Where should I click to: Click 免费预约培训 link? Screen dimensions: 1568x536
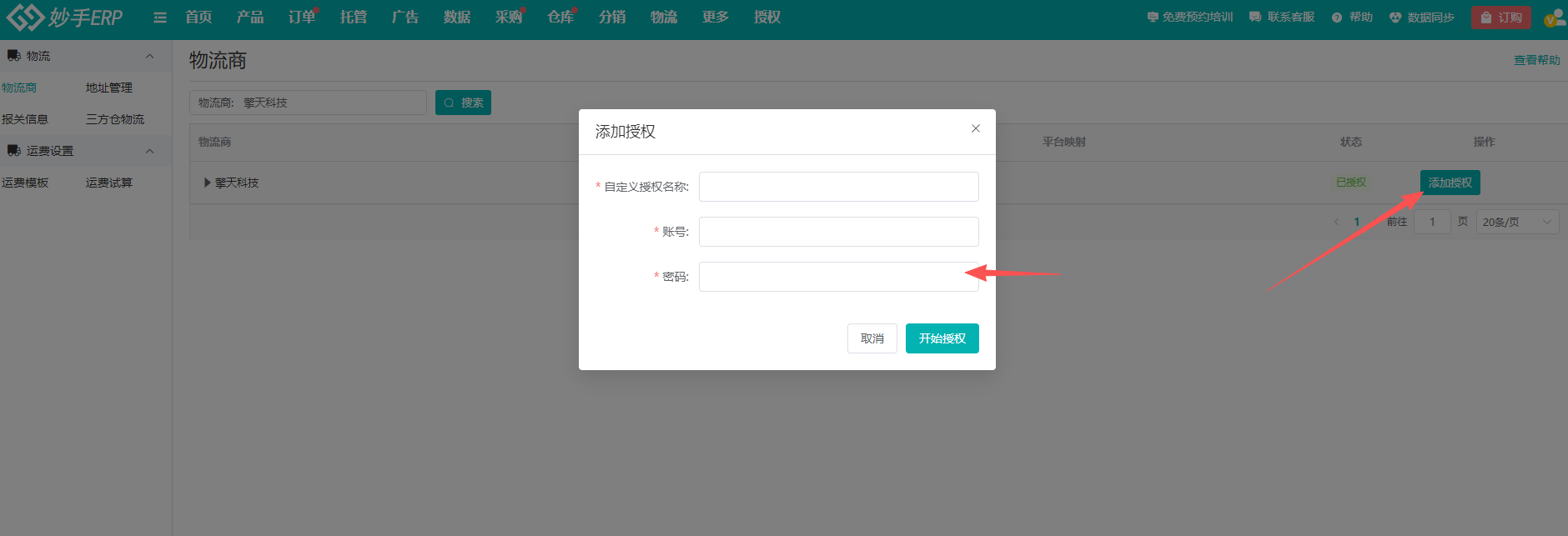(x=1190, y=17)
